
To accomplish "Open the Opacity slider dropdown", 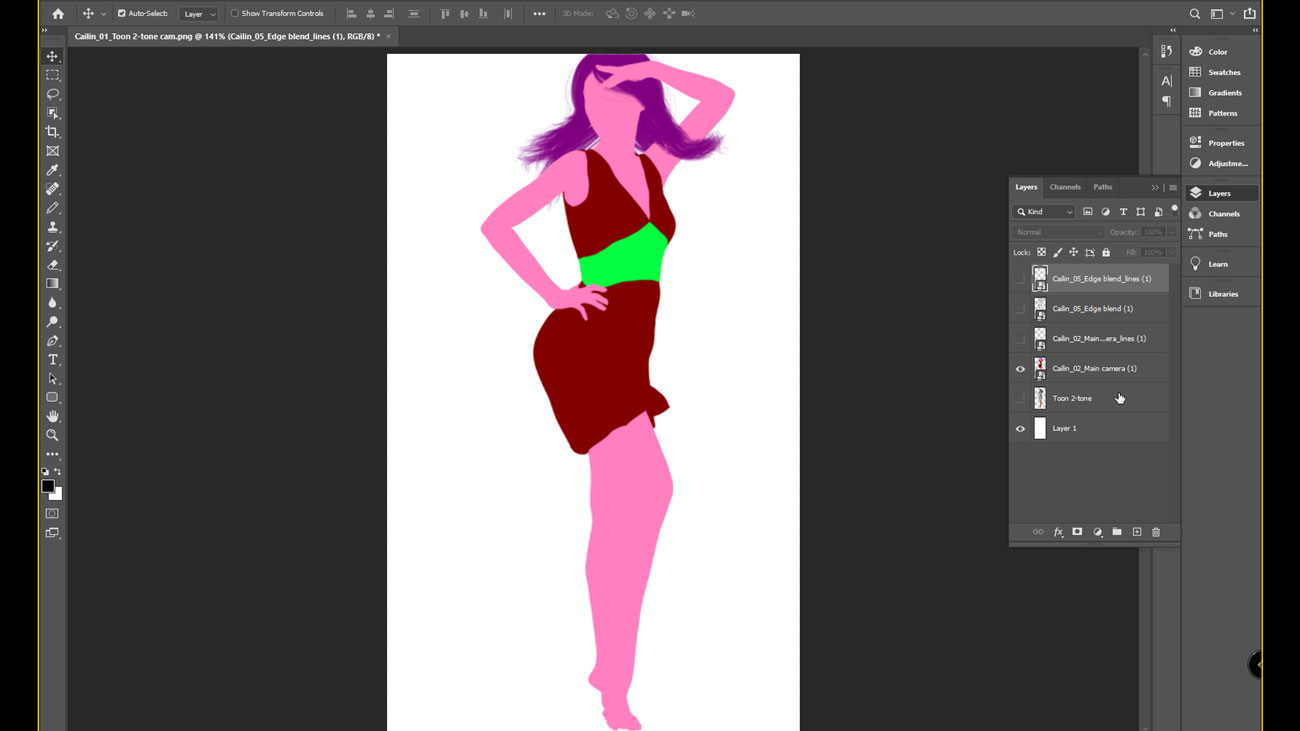I will point(1172,232).
